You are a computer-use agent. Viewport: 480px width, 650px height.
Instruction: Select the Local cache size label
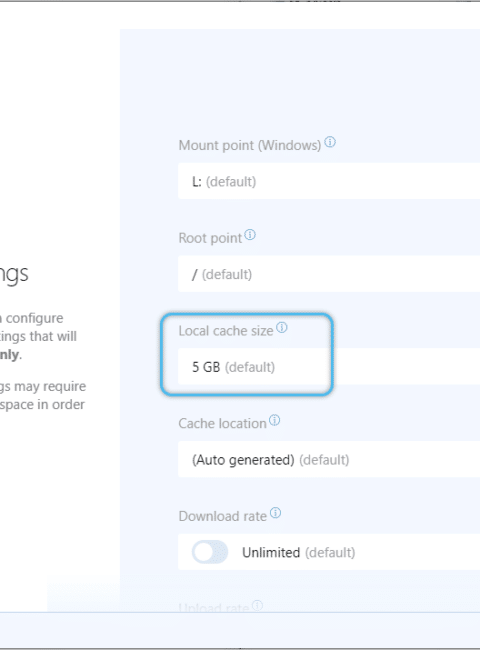pos(226,331)
